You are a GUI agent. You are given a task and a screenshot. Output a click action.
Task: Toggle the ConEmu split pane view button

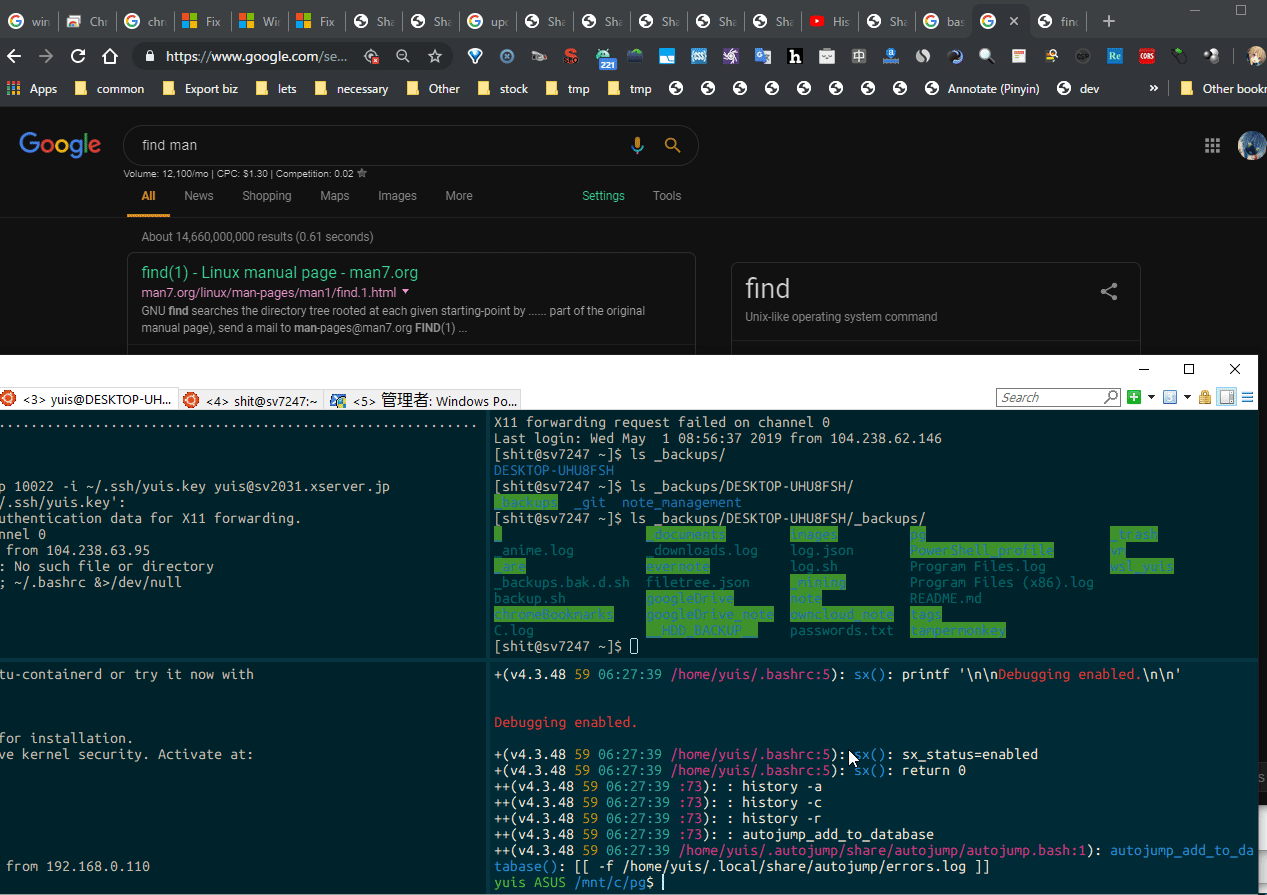point(1227,397)
